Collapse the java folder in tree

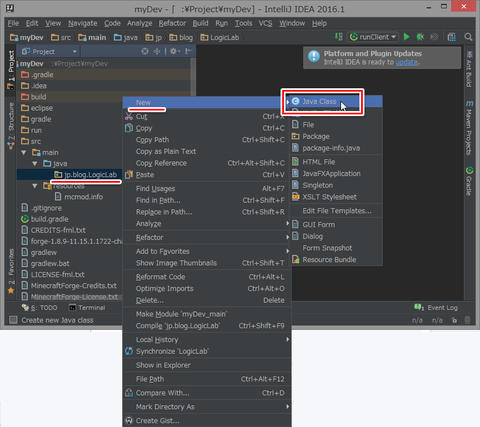pyautogui.click(x=35, y=164)
